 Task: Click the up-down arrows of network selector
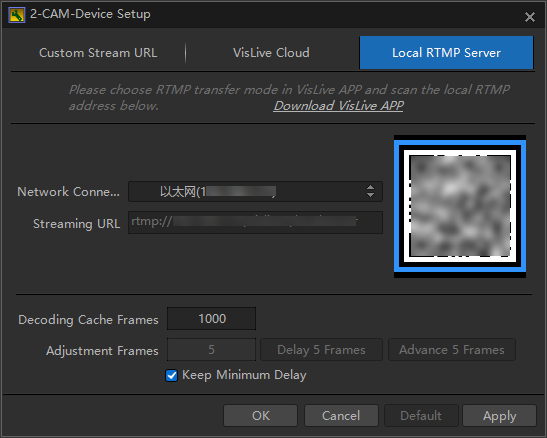370,191
